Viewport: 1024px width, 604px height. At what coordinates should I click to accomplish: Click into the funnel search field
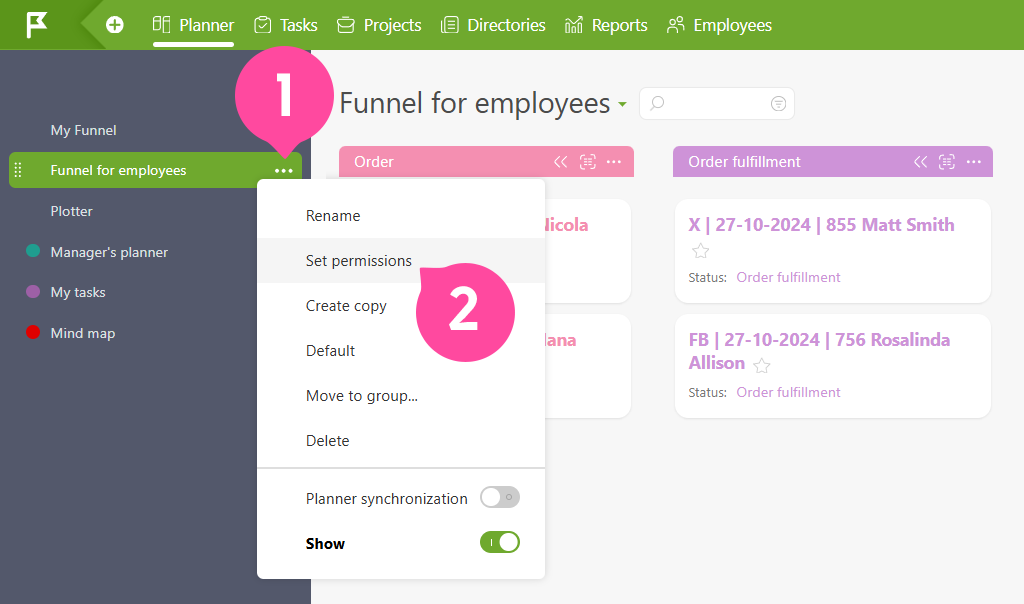pyautogui.click(x=716, y=103)
